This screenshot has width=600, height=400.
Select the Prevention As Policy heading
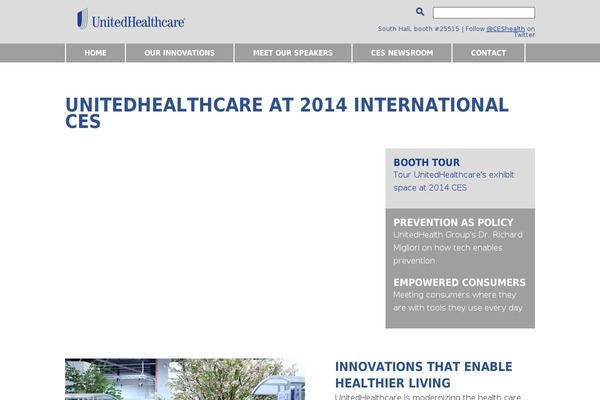(453, 222)
